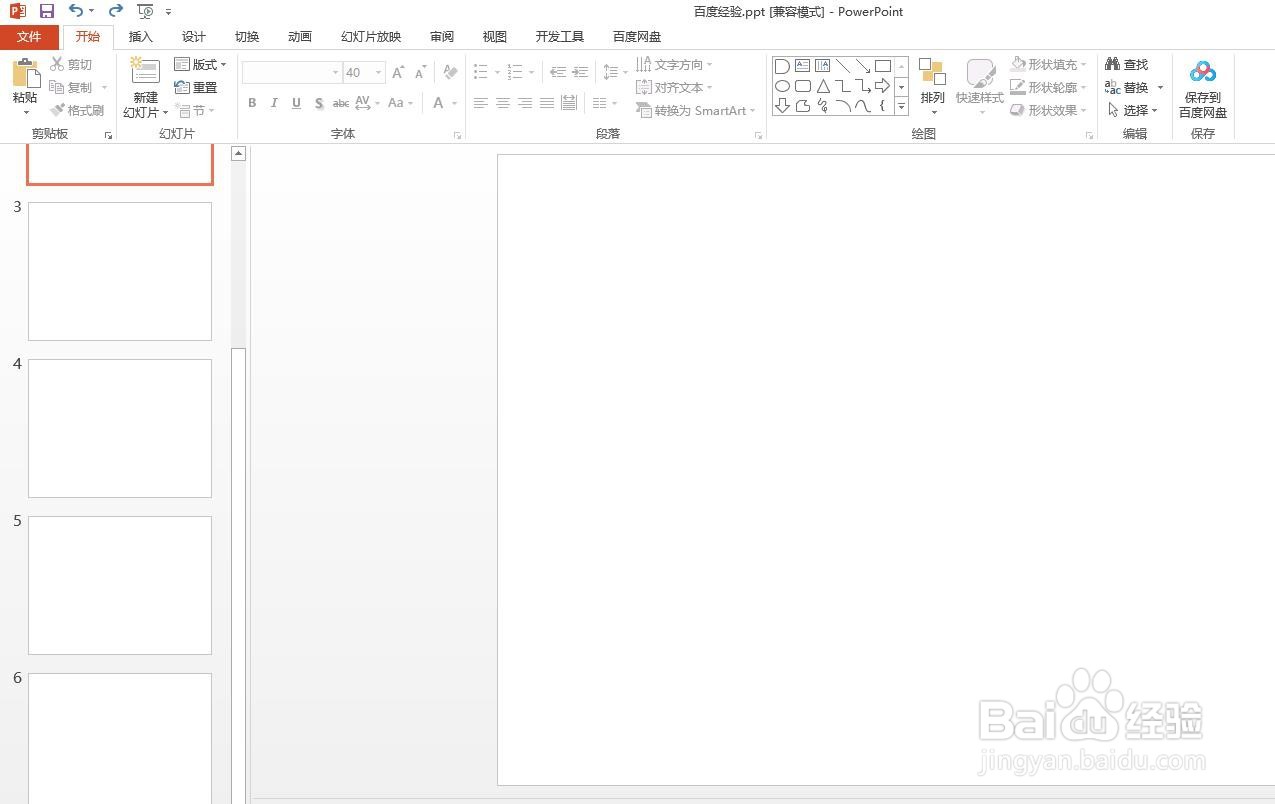Screen dimensions: 1275x804
Task: Toggle align text right
Action: pos(525,103)
